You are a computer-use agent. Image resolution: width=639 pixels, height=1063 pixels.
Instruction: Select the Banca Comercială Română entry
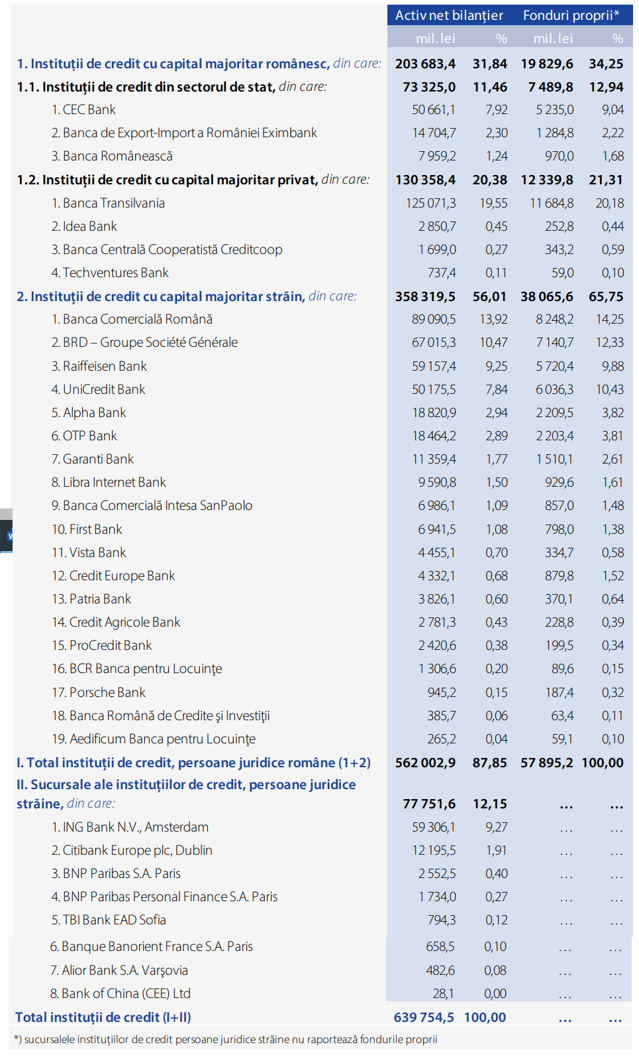tap(132, 319)
